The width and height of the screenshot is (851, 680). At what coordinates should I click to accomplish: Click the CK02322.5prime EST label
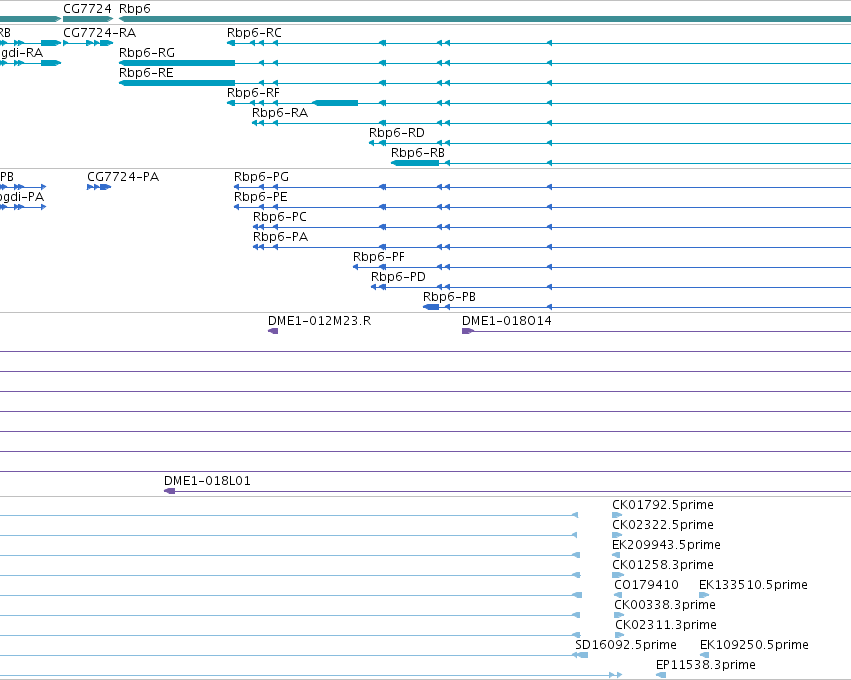(663, 525)
